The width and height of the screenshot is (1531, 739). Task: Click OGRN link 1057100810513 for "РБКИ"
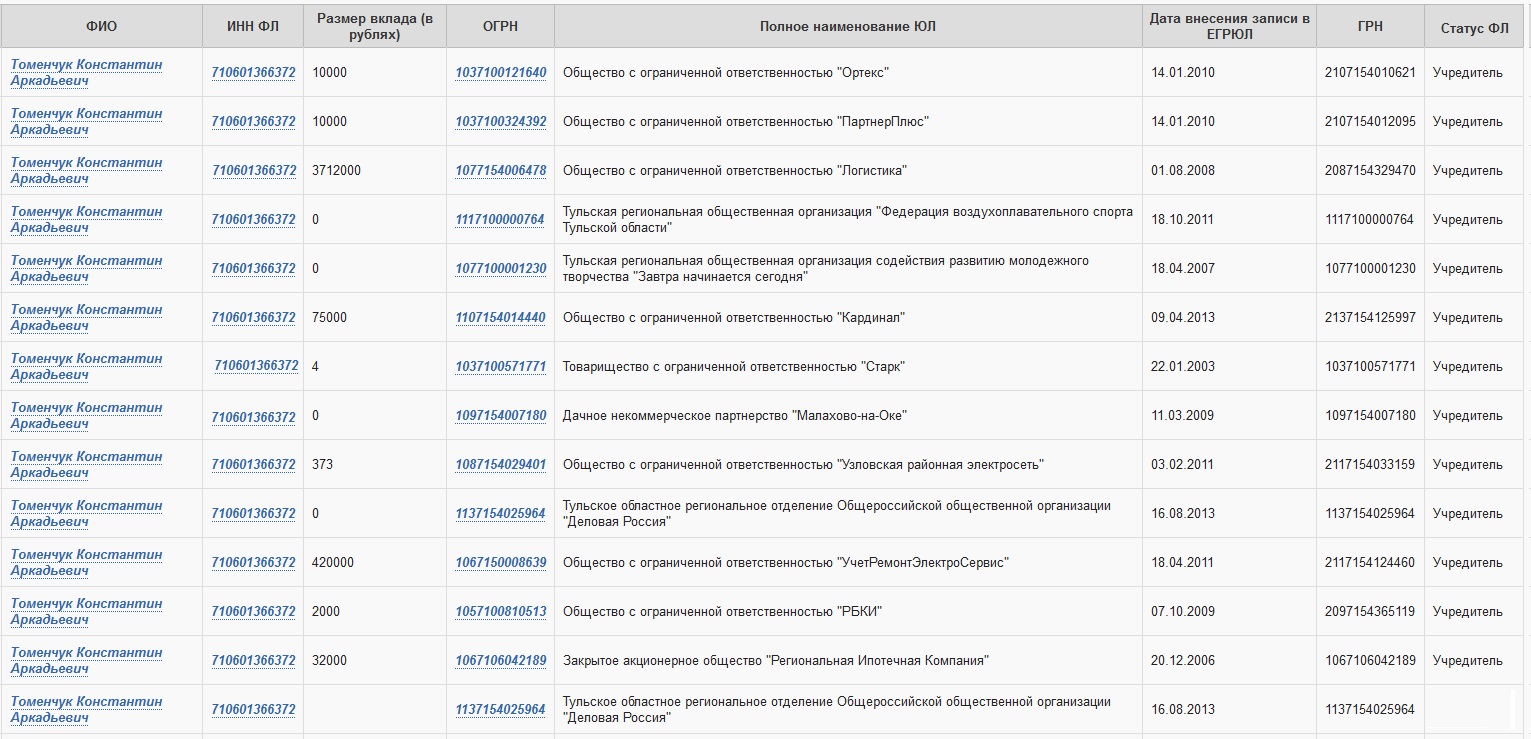pyautogui.click(x=501, y=612)
